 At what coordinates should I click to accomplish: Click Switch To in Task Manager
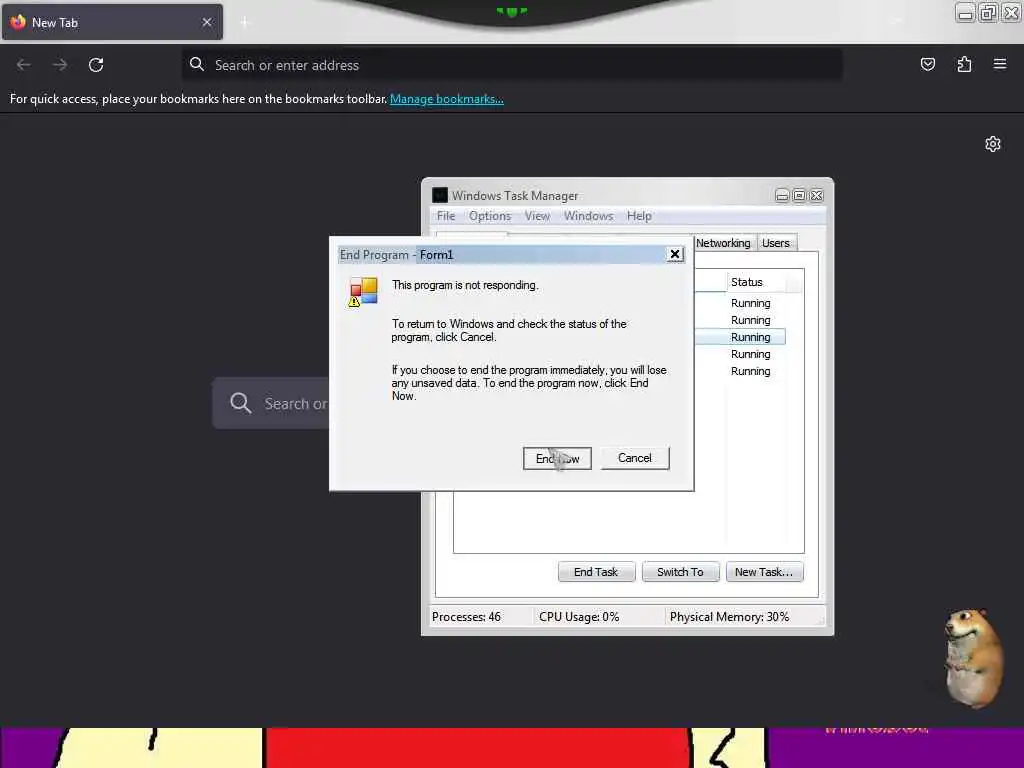[x=680, y=572]
